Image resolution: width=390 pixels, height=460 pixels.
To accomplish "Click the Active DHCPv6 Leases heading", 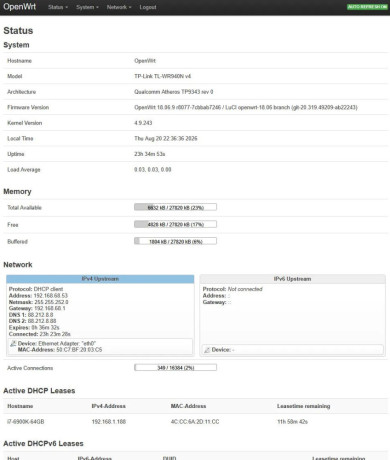I will [x=43, y=444].
